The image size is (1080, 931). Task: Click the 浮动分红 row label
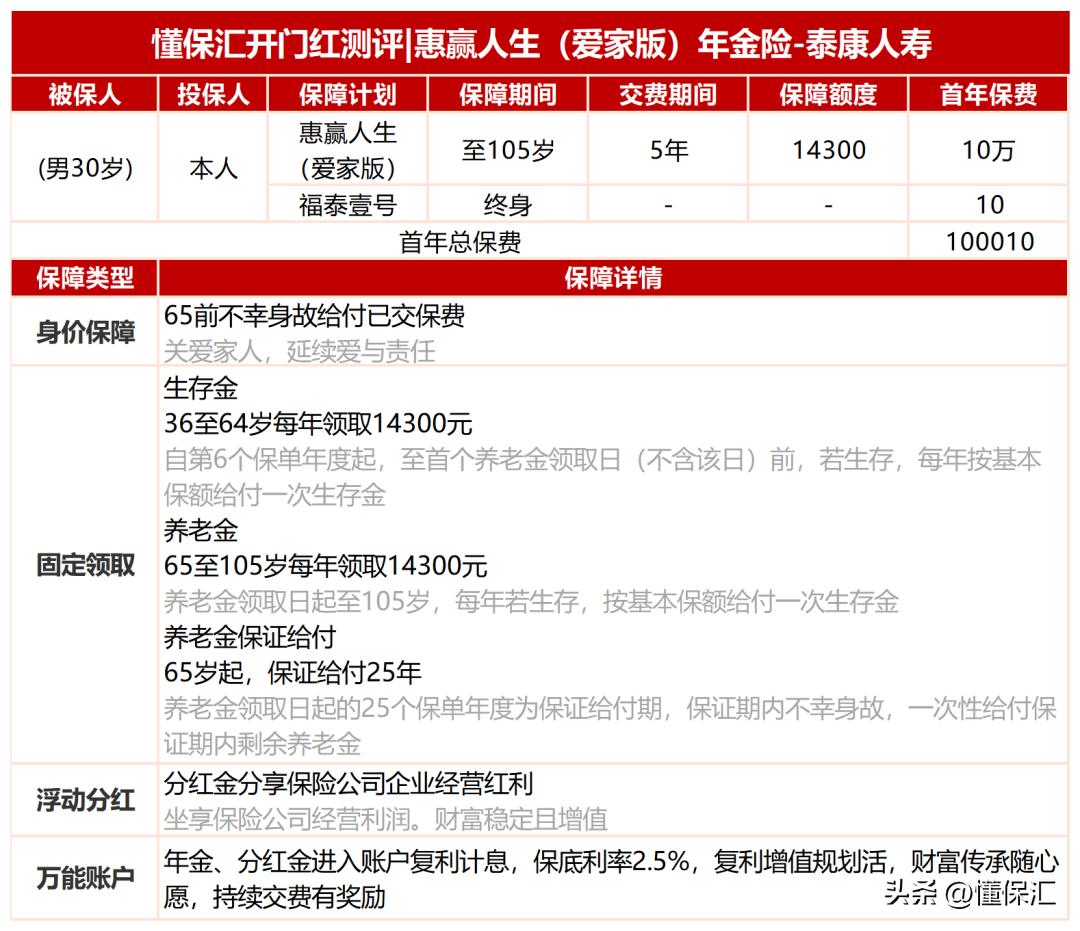tap(85, 800)
